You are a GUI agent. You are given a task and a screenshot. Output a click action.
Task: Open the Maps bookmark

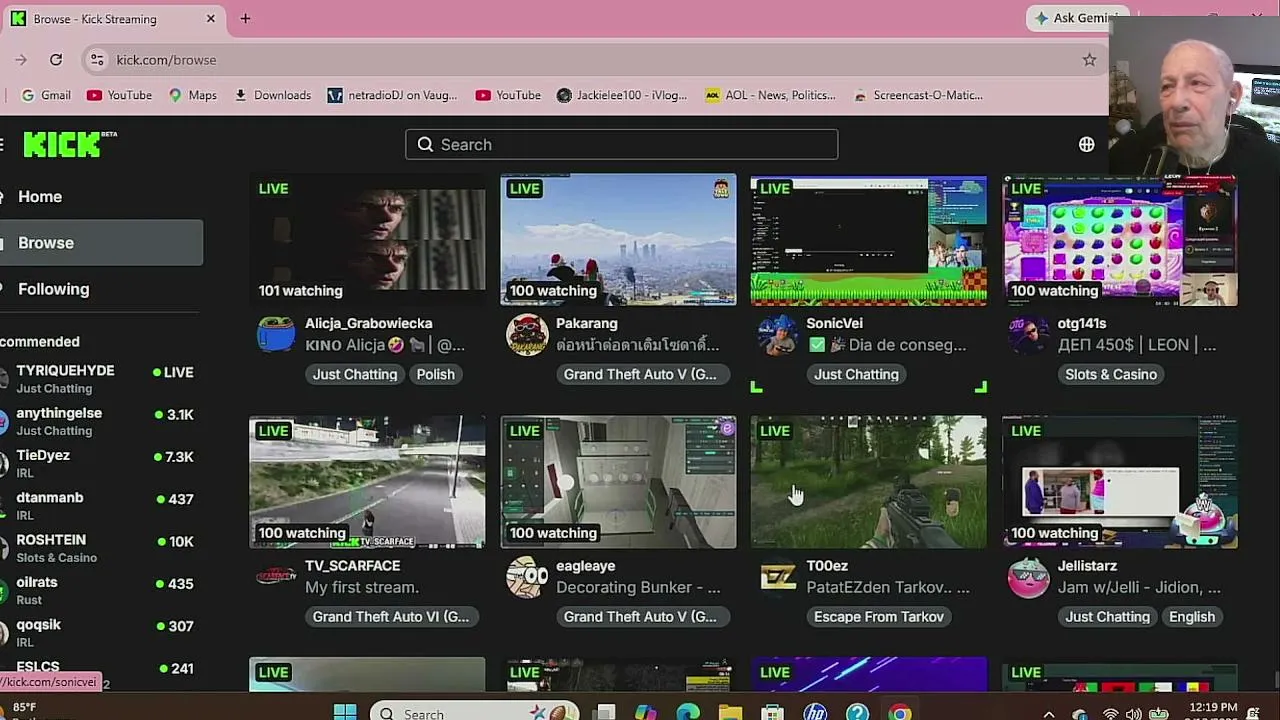193,95
